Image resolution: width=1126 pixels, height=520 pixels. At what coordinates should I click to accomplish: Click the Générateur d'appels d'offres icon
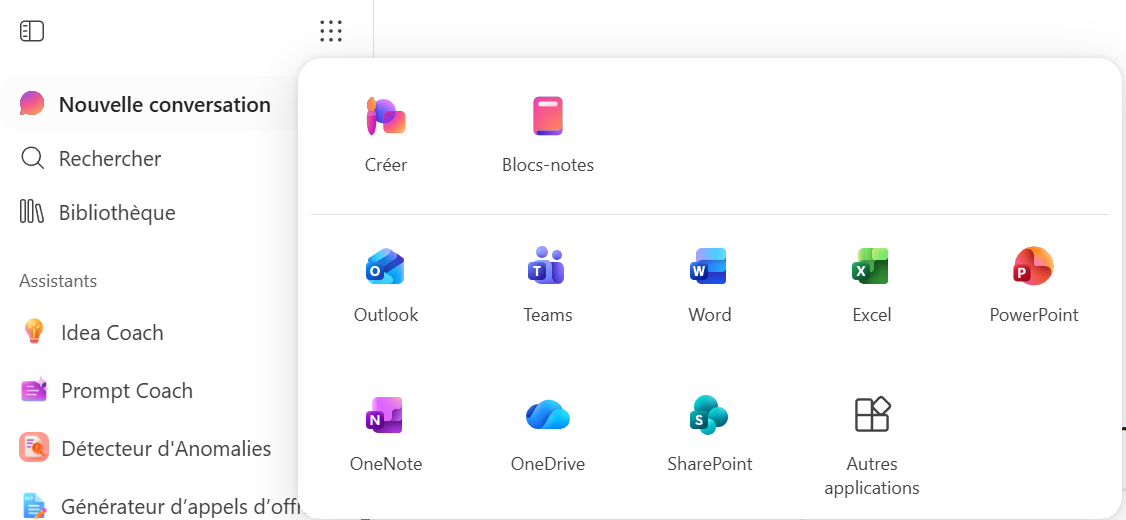click(34, 505)
